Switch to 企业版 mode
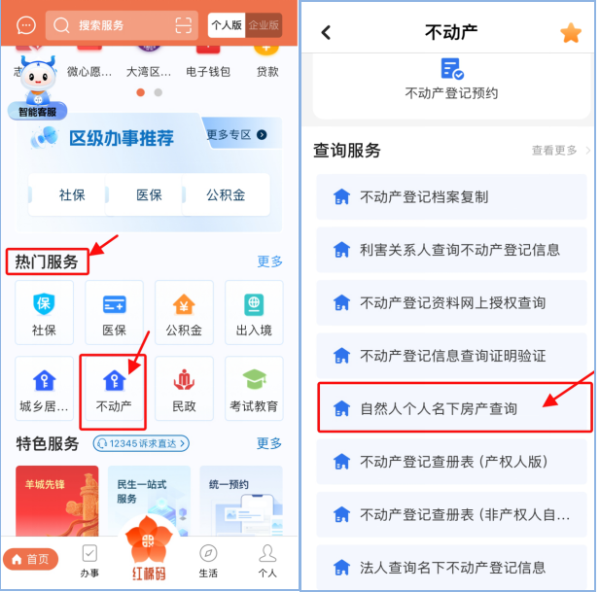Image resolution: width=600 pixels, height=592 pixels. pyautogui.click(x=264, y=25)
